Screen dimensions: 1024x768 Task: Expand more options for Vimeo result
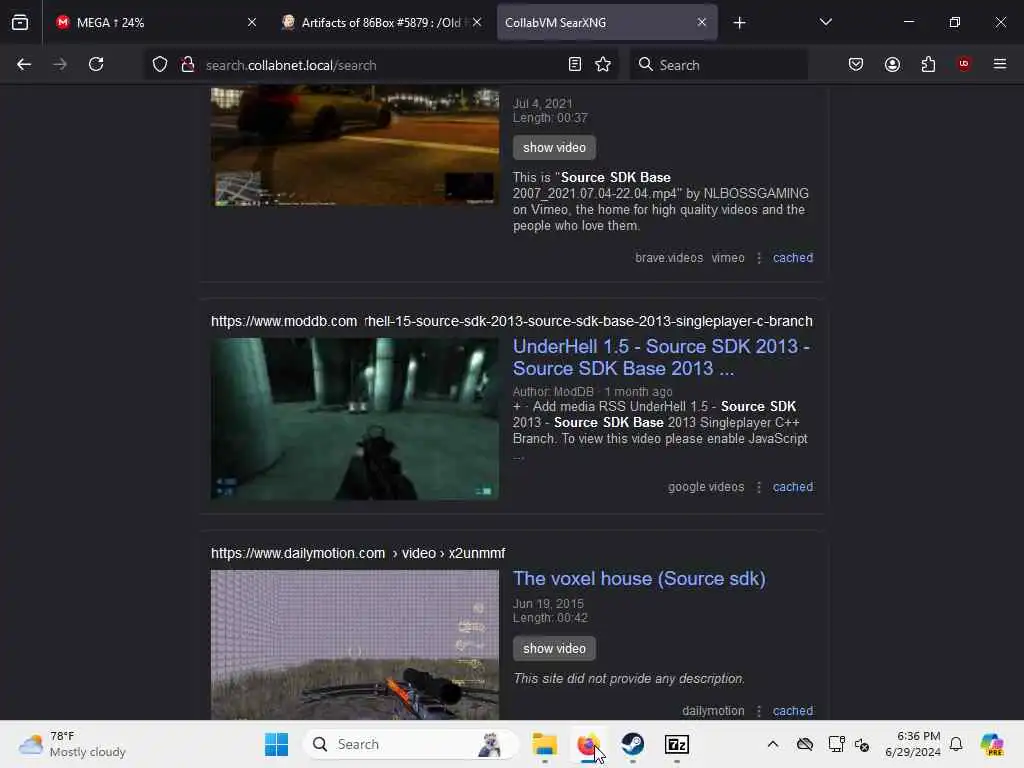[x=758, y=258]
